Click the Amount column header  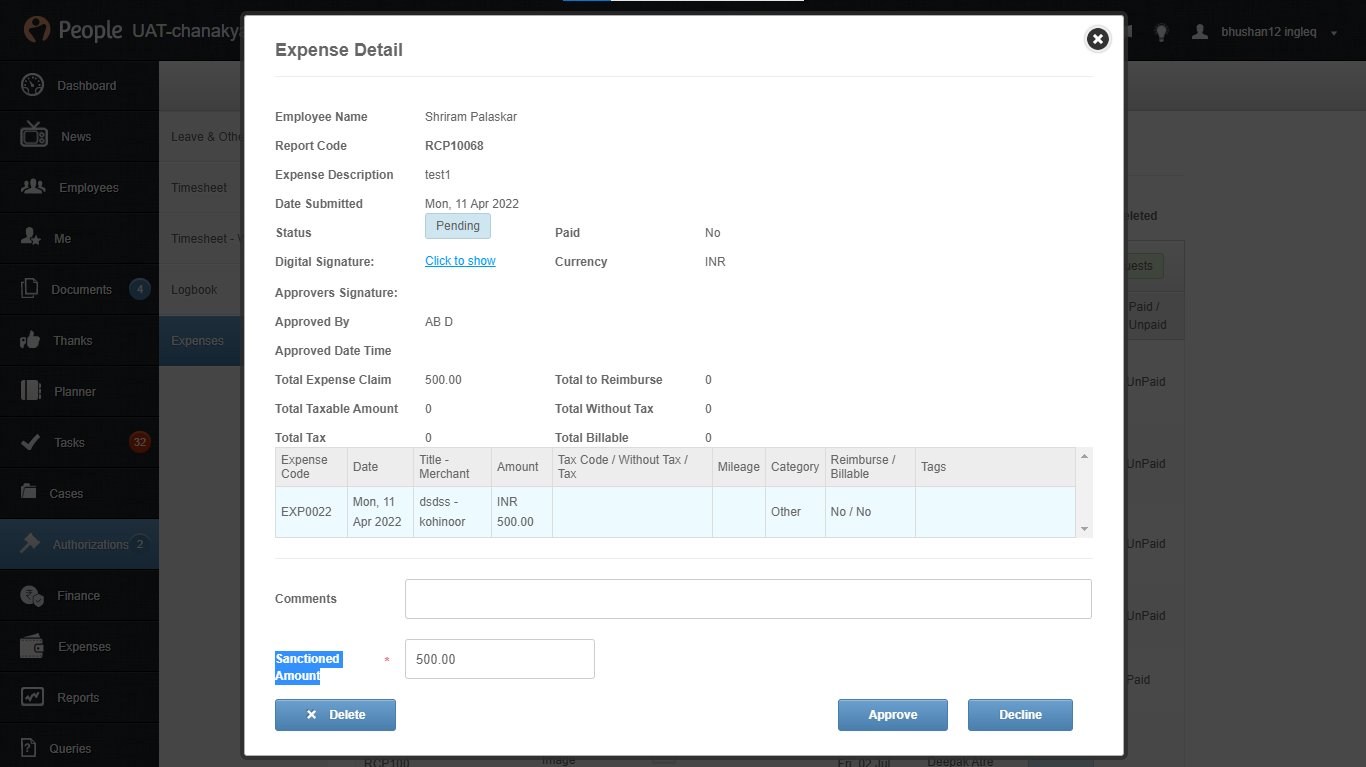[x=522, y=467]
